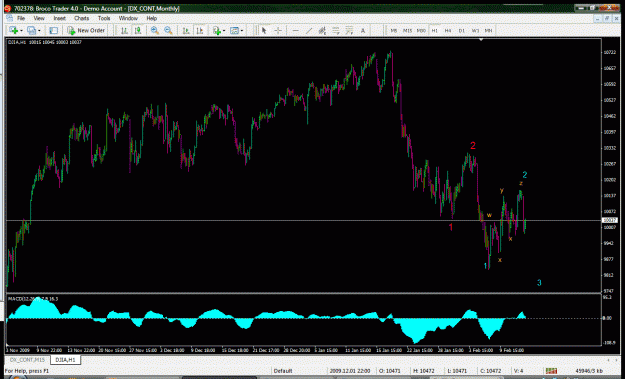625x379 pixels.
Task: Select the arrow Cursor tool
Action: pos(264,30)
